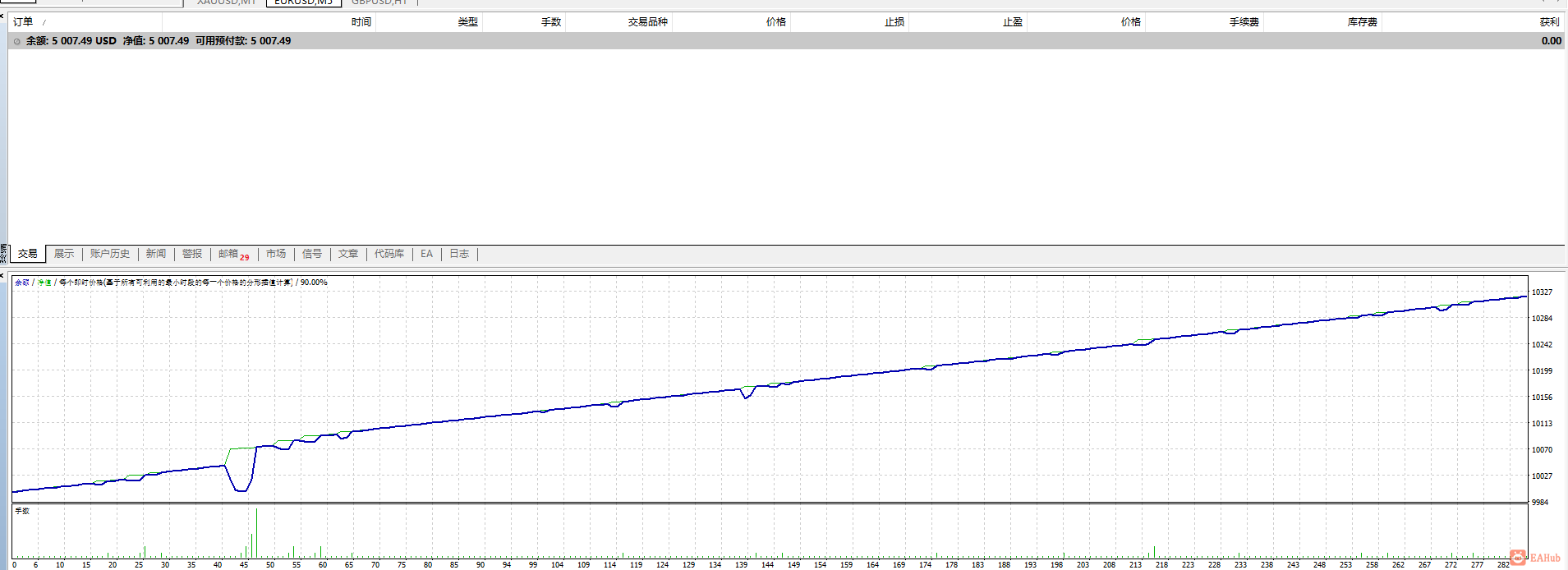Click the 10199 y-axis value
The width and height of the screenshot is (1568, 570).
(1542, 371)
